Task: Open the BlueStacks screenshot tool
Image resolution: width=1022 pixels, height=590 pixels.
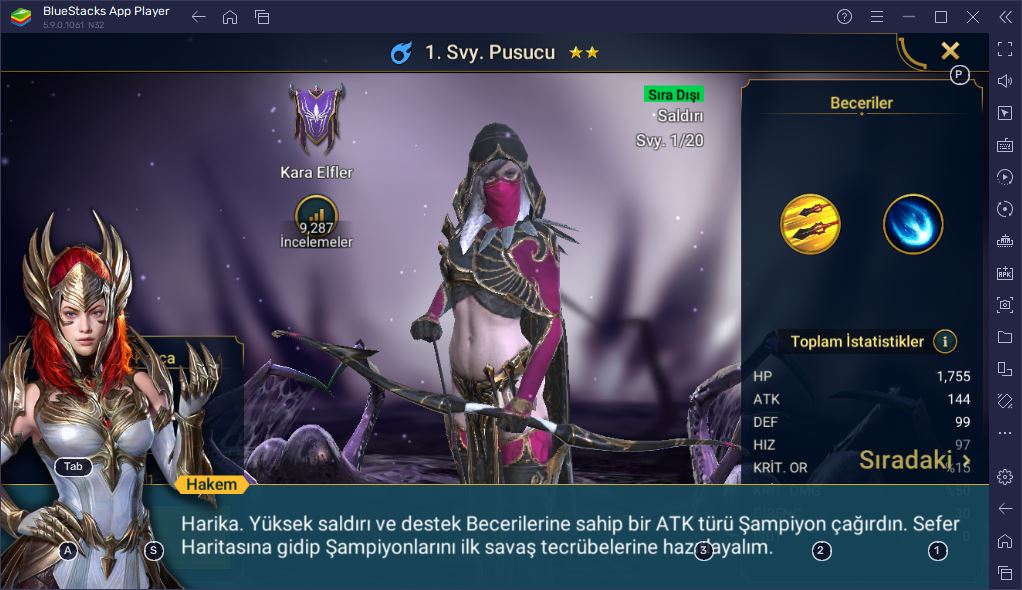Action: click(x=1005, y=304)
